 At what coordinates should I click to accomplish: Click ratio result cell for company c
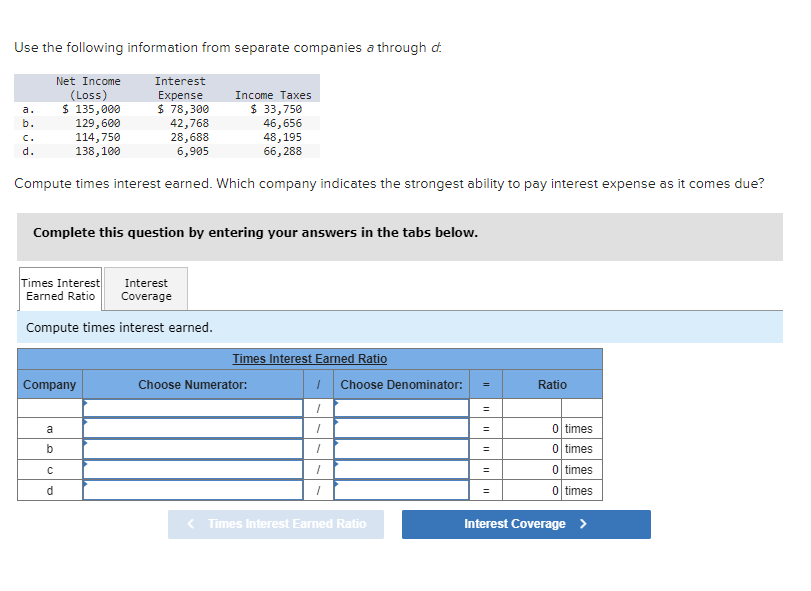click(x=532, y=469)
